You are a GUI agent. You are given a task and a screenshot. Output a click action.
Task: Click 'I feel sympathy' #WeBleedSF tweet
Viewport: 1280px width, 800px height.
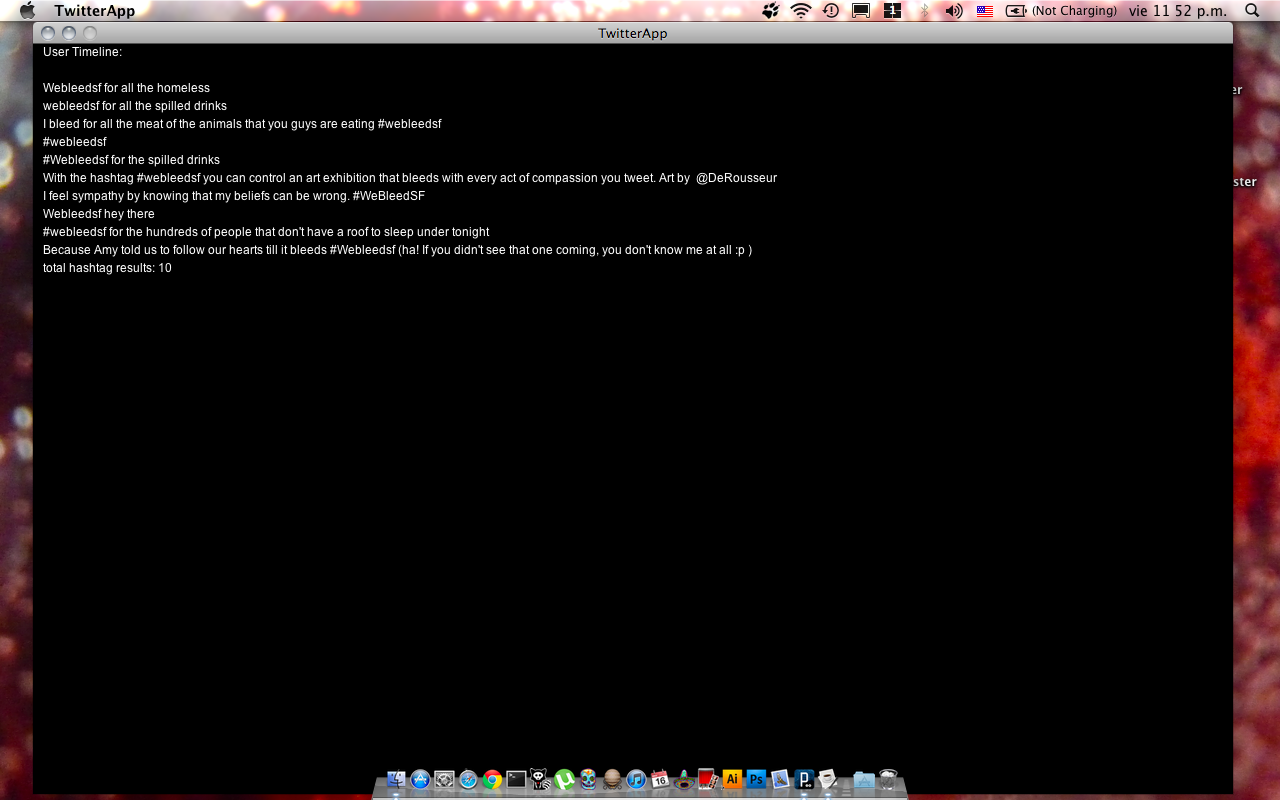[x=234, y=196]
